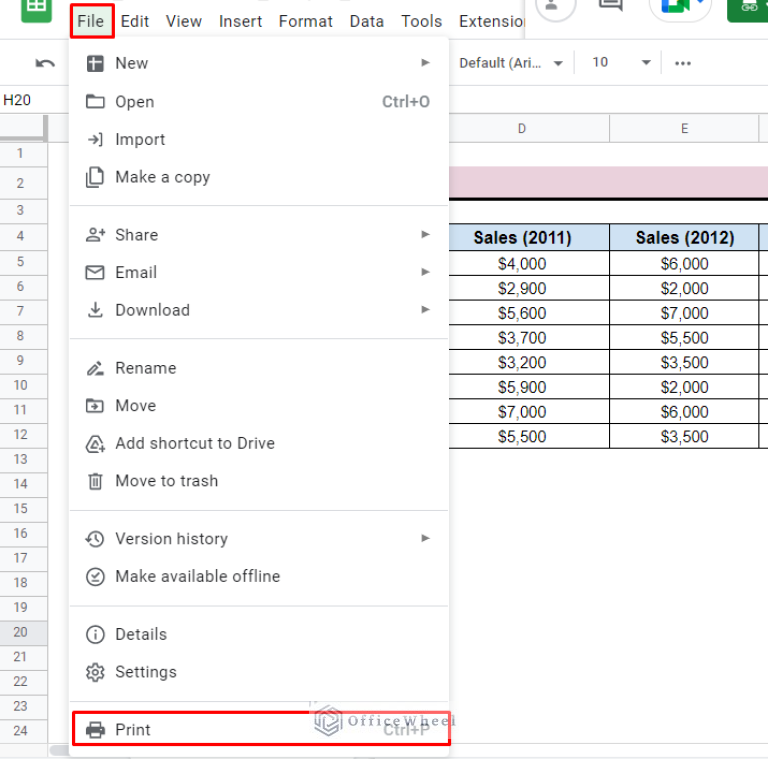Click the Google Sheets logo icon
768x759 pixels.
coord(37,8)
